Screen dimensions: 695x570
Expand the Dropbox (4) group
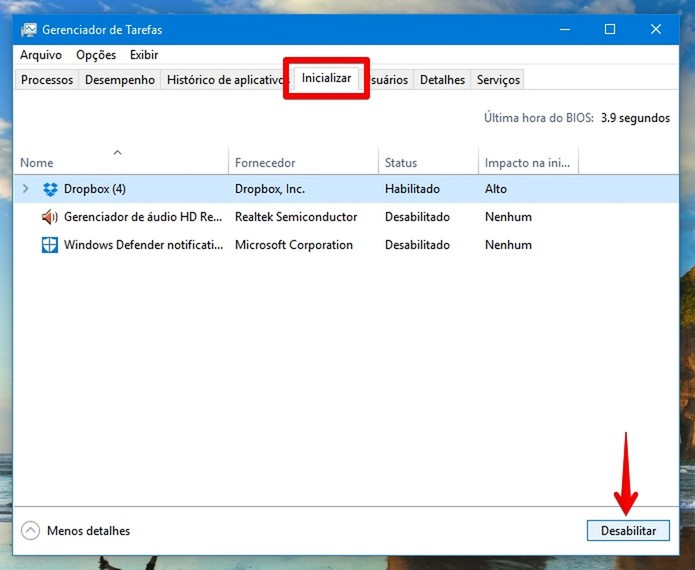26,189
